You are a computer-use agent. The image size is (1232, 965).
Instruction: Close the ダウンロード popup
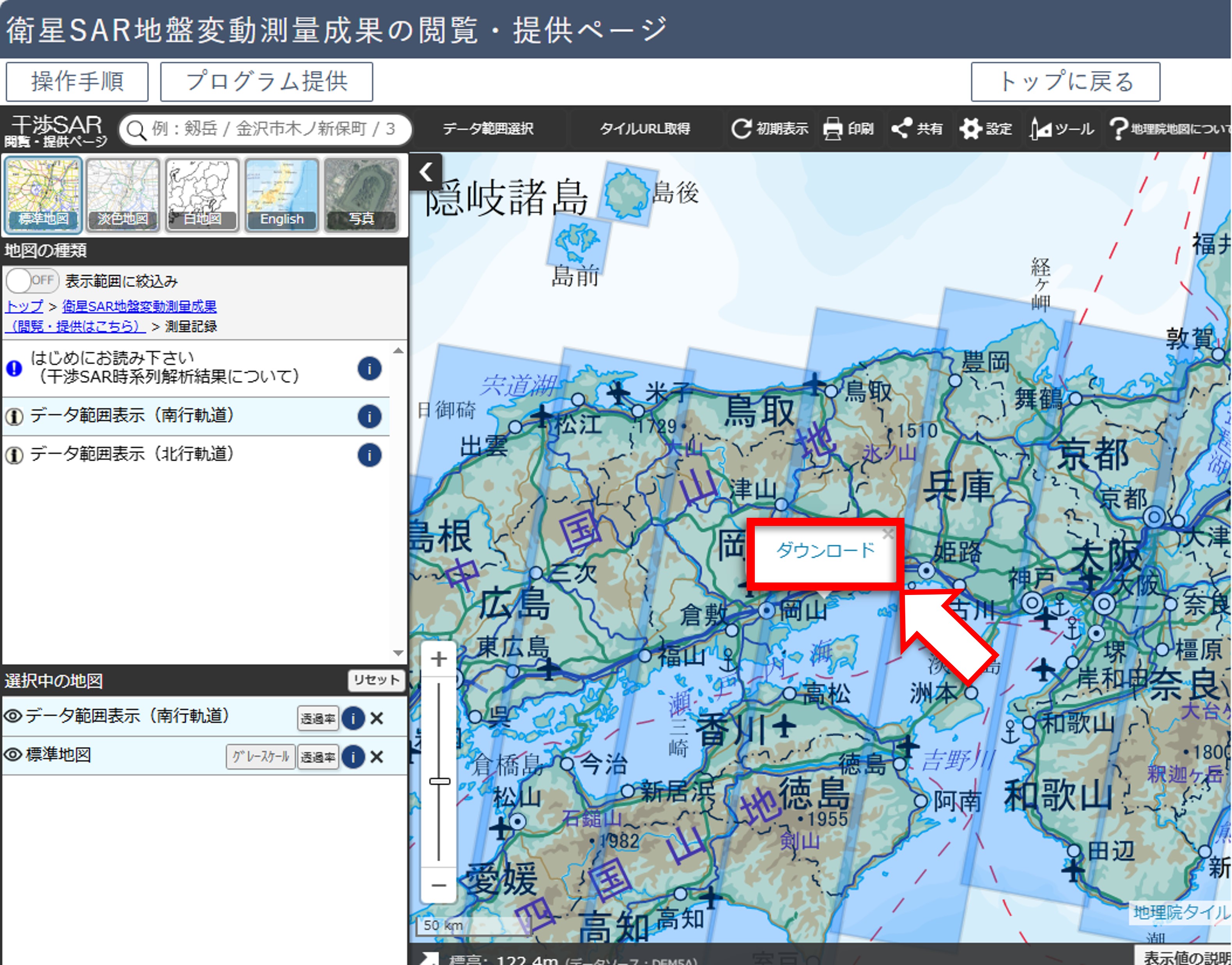click(888, 533)
